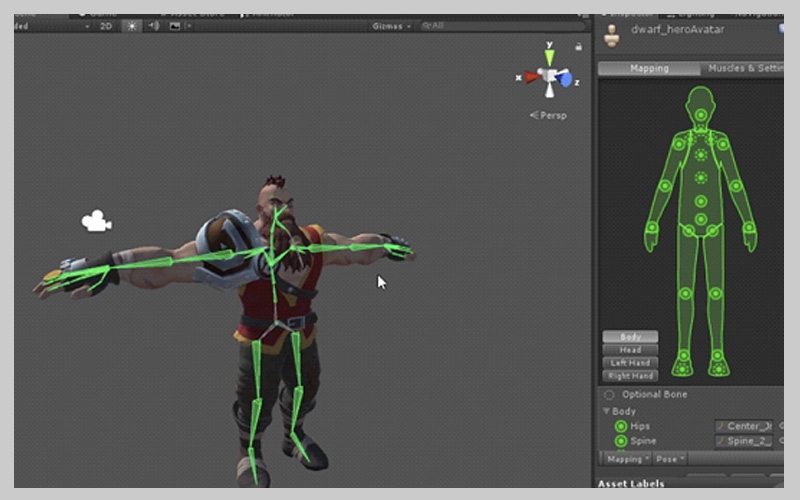The width and height of the screenshot is (800, 500).
Task: Toggle 2D scene view mode
Action: pos(106,26)
